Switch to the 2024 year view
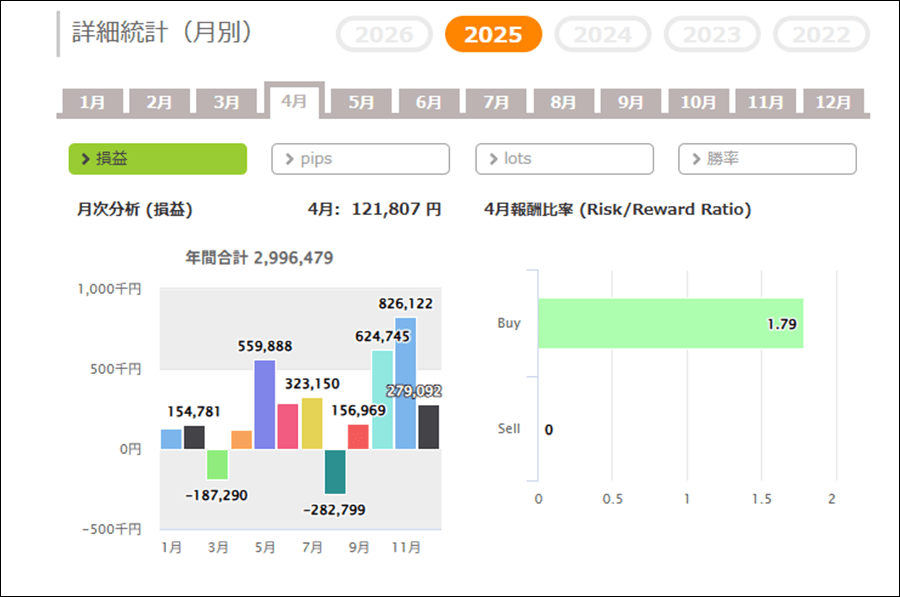Screen dimensions: 900x597 click(x=603, y=35)
